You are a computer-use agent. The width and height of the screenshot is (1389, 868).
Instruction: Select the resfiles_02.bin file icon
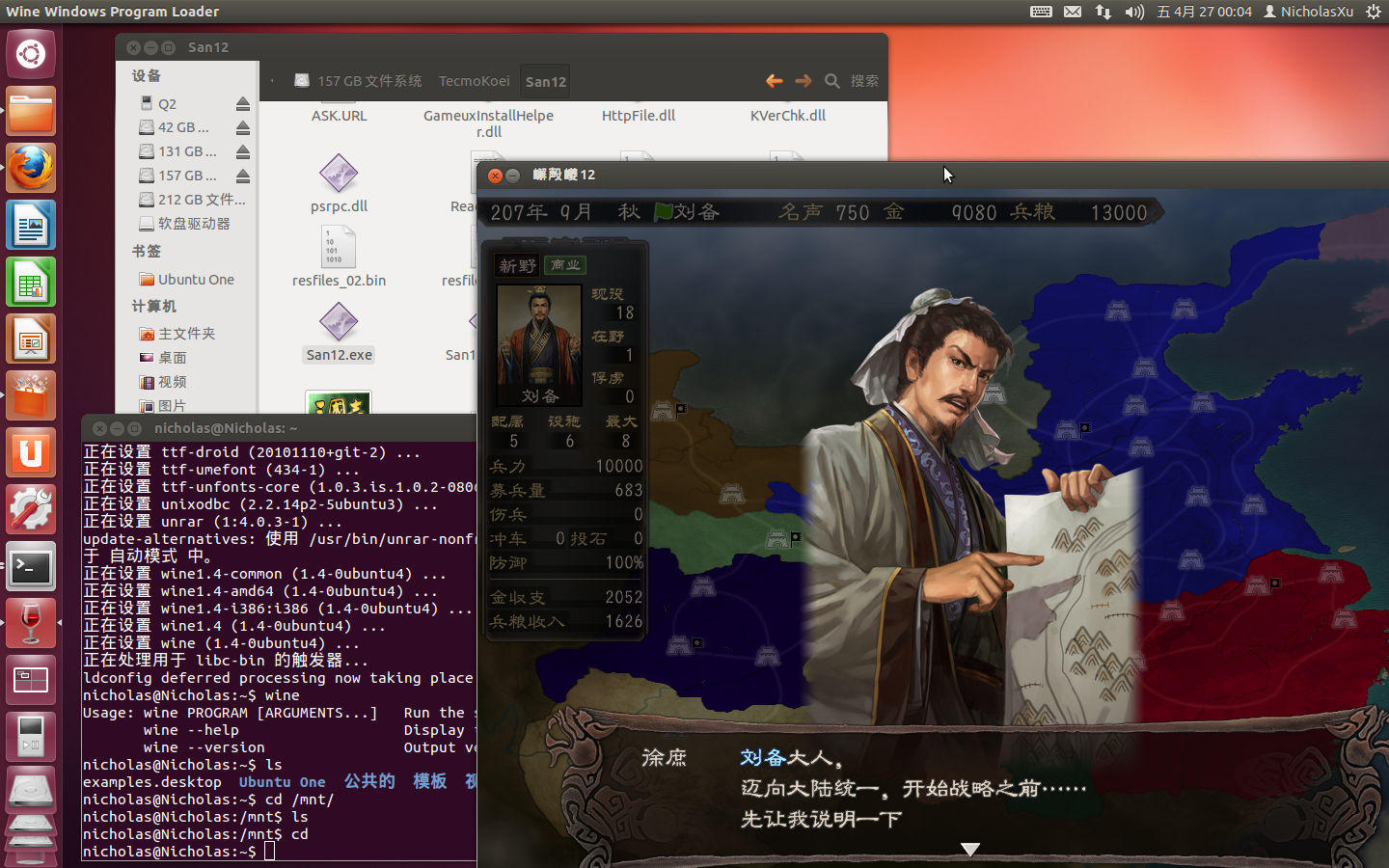click(339, 248)
